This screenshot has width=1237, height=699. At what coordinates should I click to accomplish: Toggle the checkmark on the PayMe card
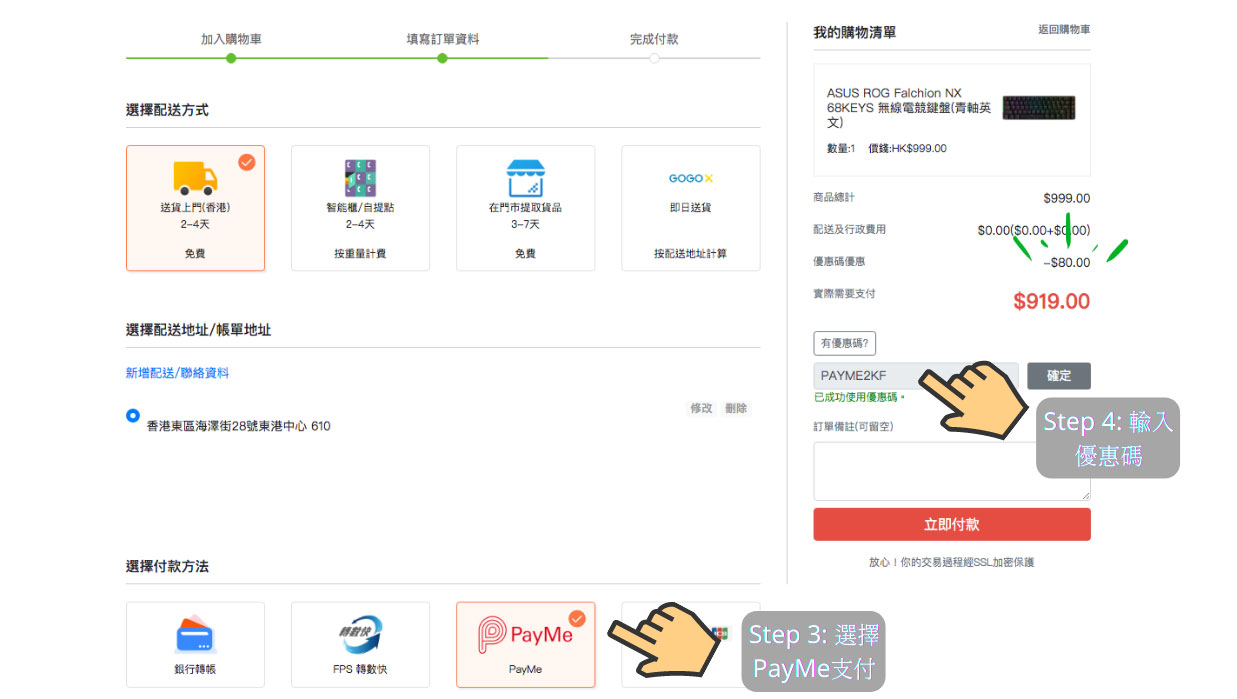click(577, 618)
